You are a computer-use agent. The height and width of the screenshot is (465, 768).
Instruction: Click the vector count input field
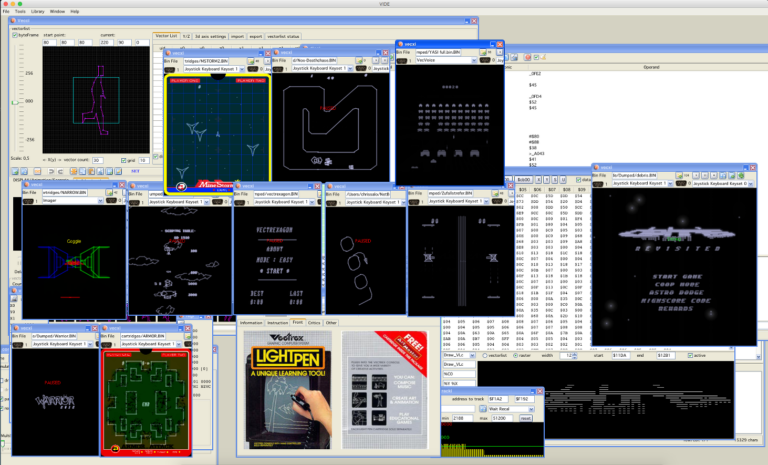97,160
